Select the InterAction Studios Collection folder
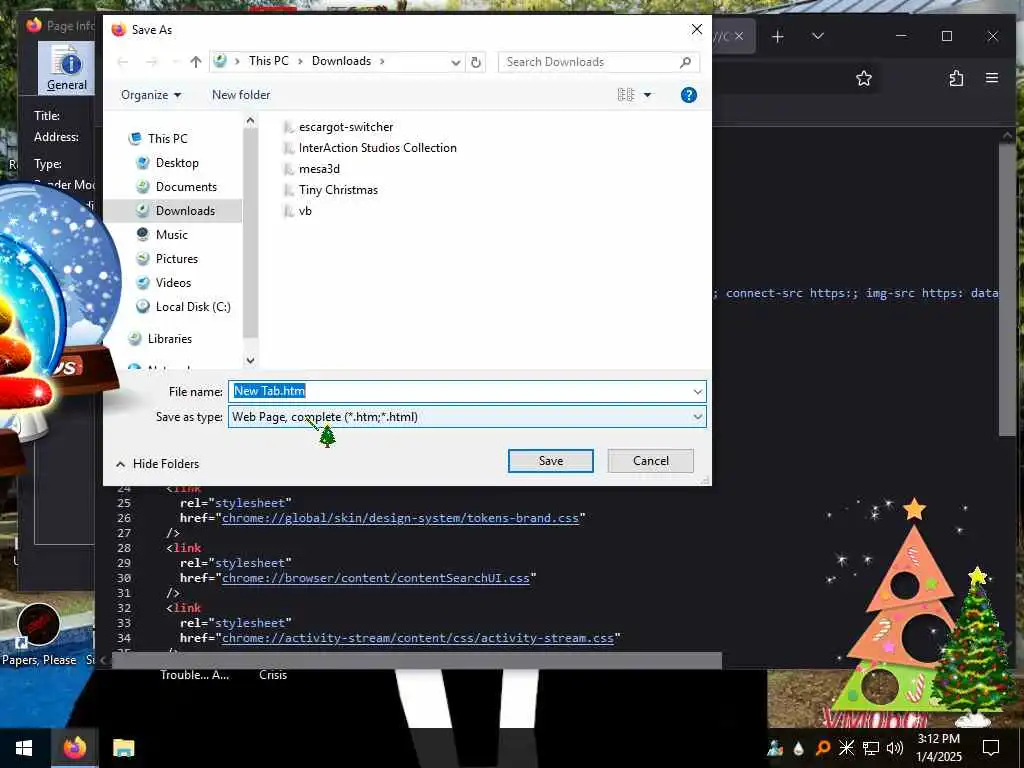 point(370,148)
